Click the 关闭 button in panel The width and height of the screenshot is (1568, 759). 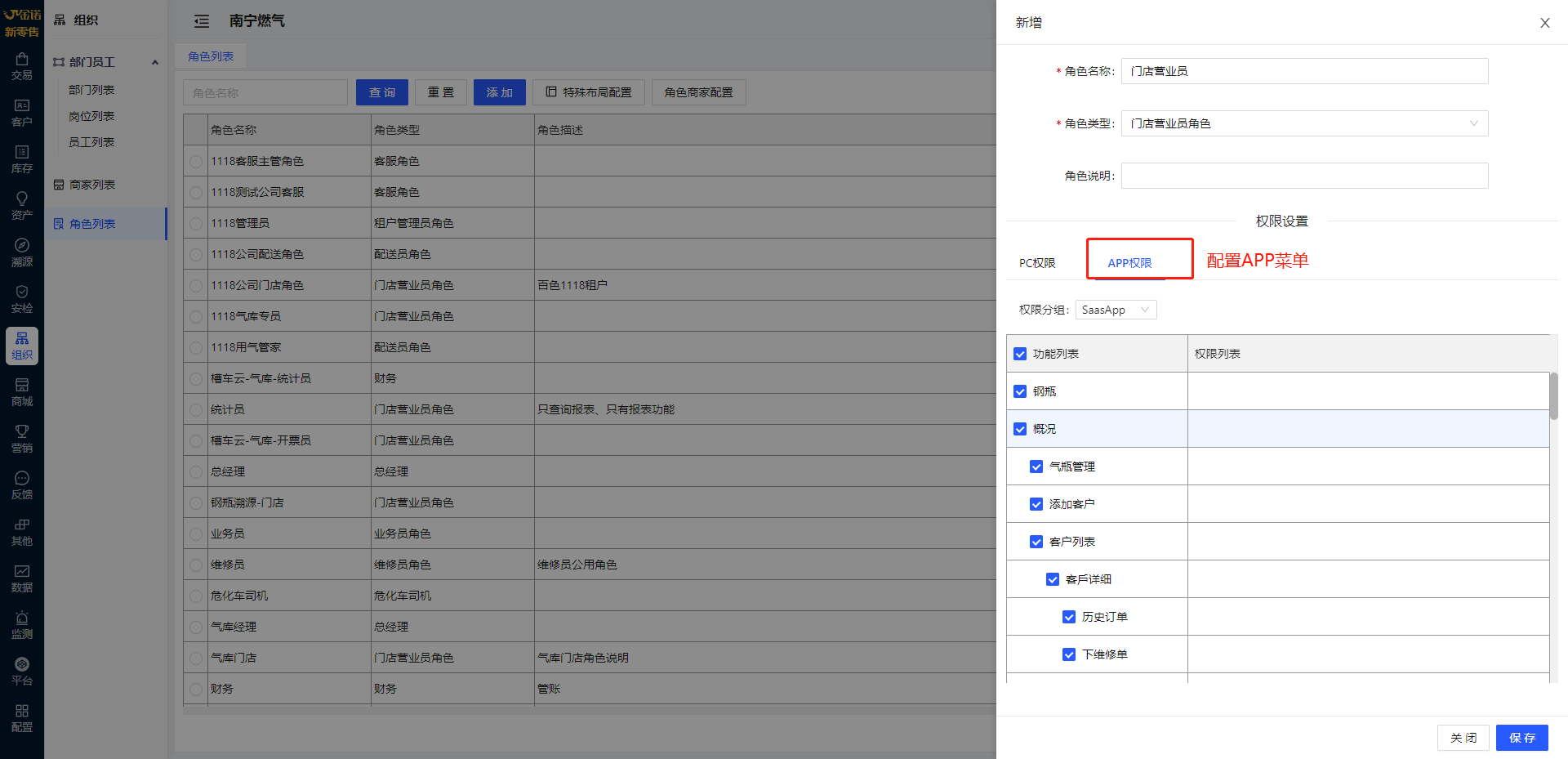click(x=1463, y=738)
